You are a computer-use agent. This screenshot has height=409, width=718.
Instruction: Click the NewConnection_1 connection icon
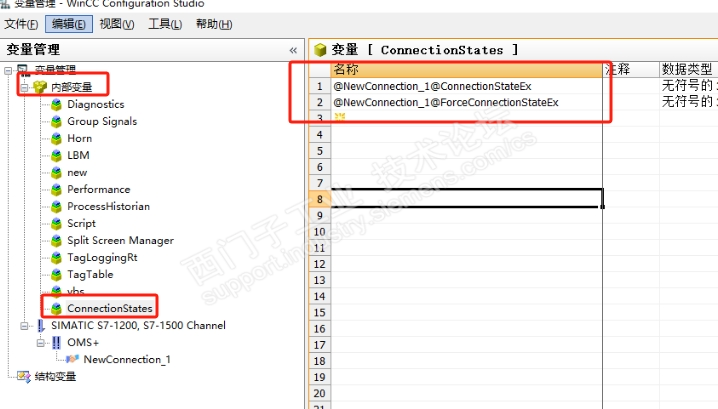[72, 360]
